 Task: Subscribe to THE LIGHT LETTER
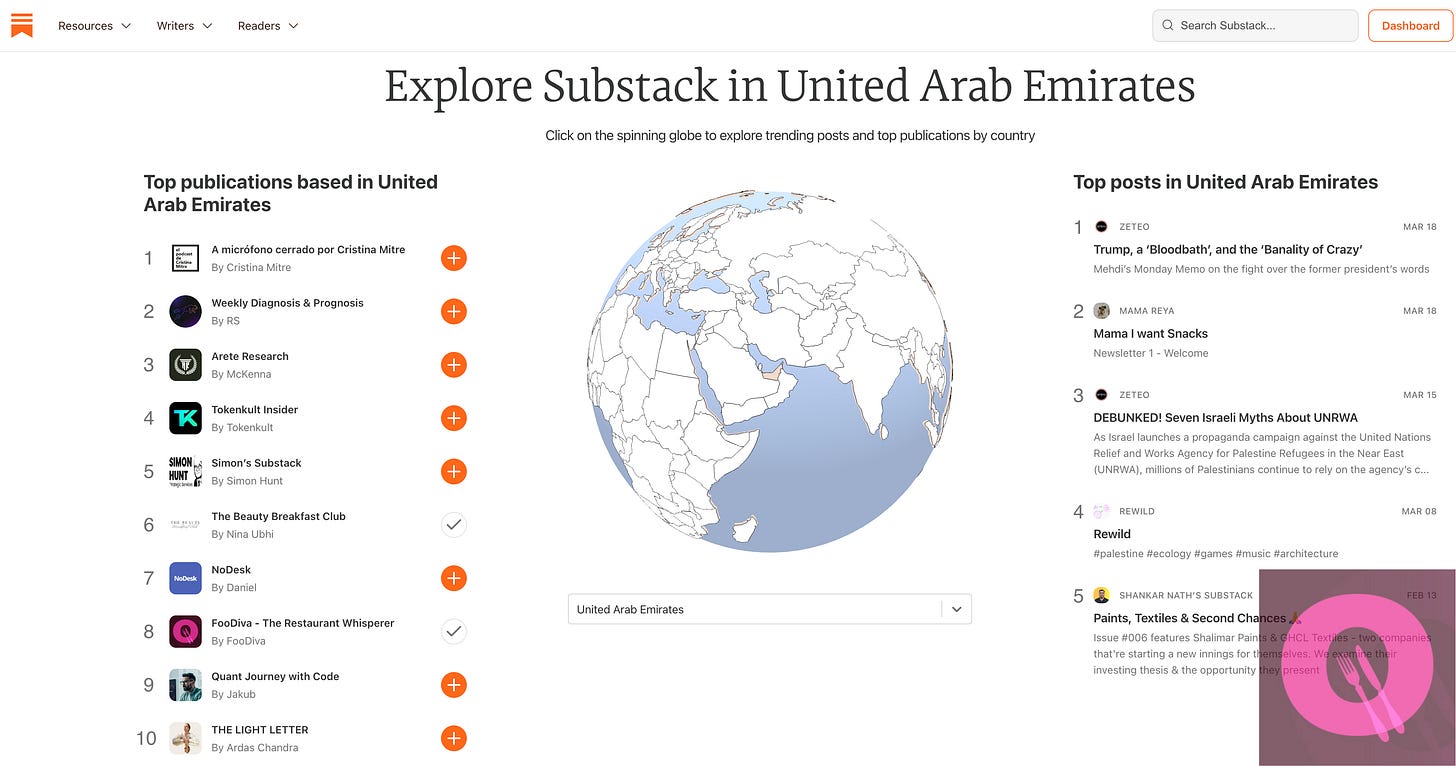454,738
